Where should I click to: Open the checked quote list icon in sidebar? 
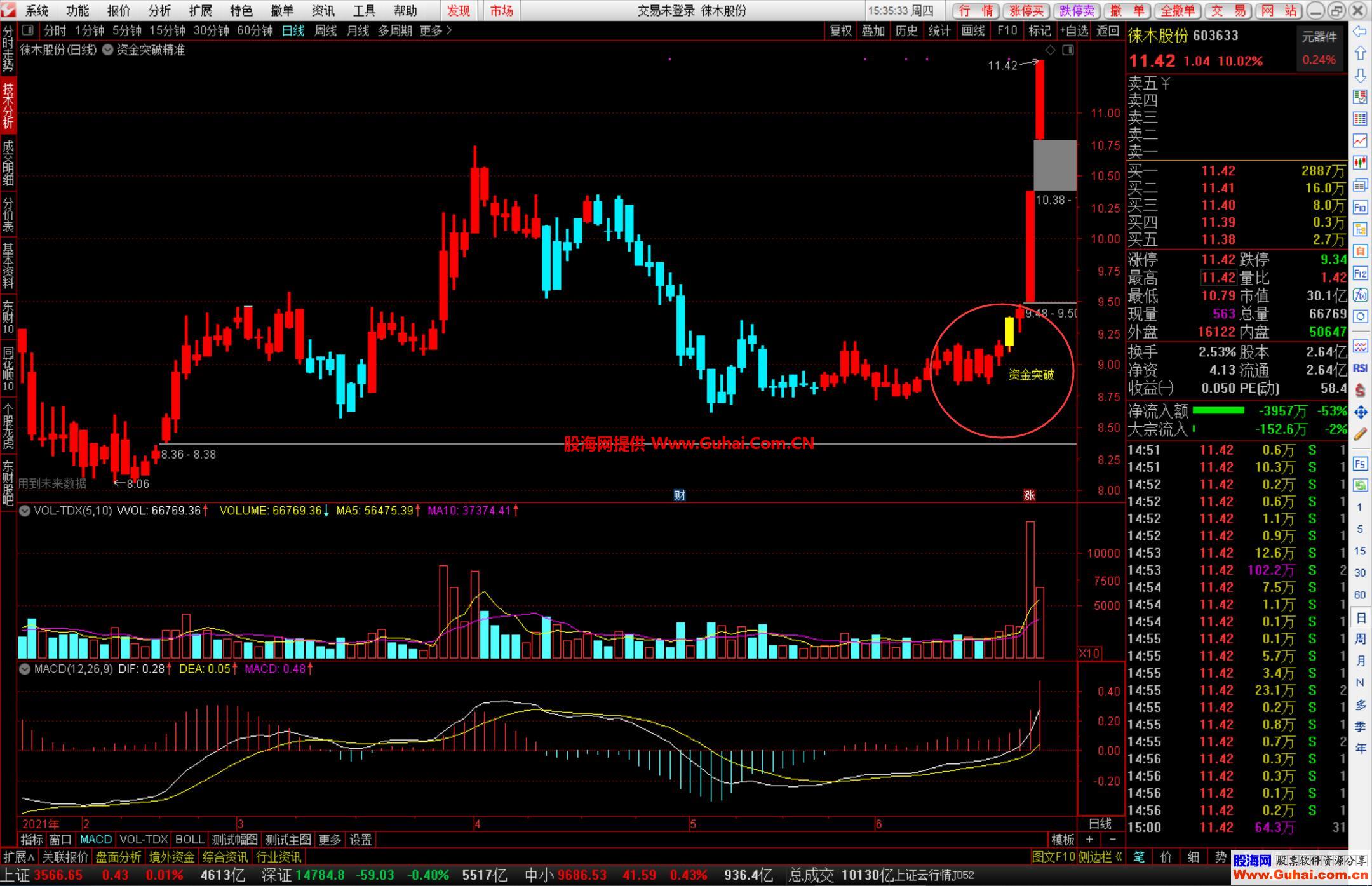pyautogui.click(x=1360, y=97)
